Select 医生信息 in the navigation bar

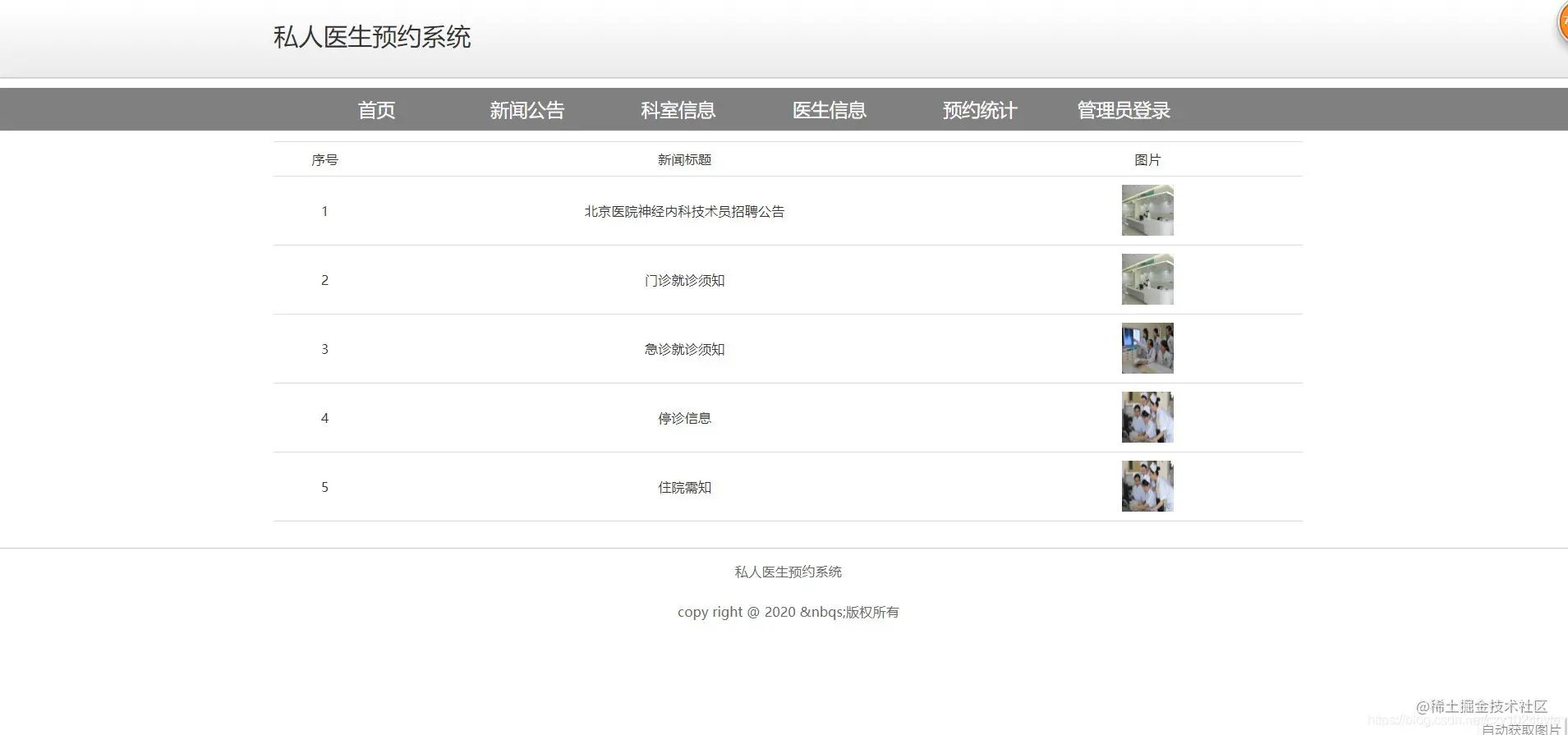[x=830, y=110]
